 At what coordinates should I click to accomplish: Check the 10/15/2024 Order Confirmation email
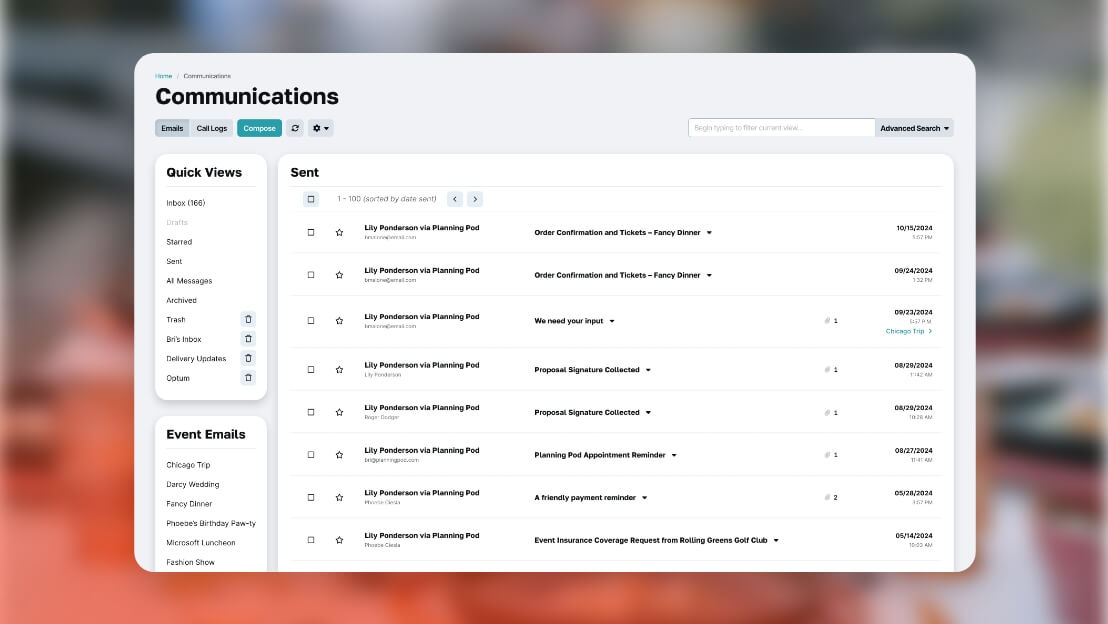click(311, 232)
